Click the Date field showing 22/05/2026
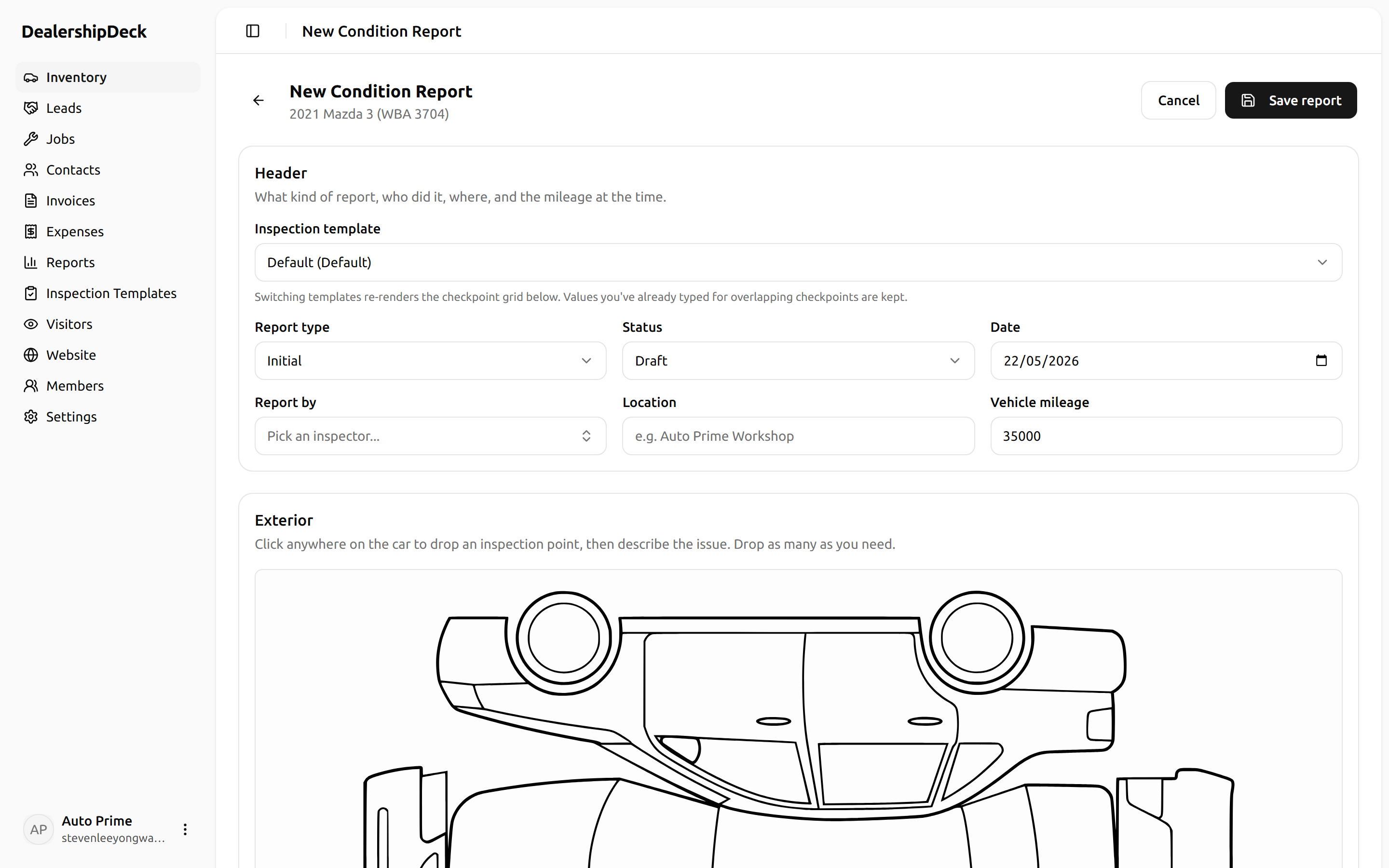This screenshot has width=1389, height=868. tap(1166, 361)
